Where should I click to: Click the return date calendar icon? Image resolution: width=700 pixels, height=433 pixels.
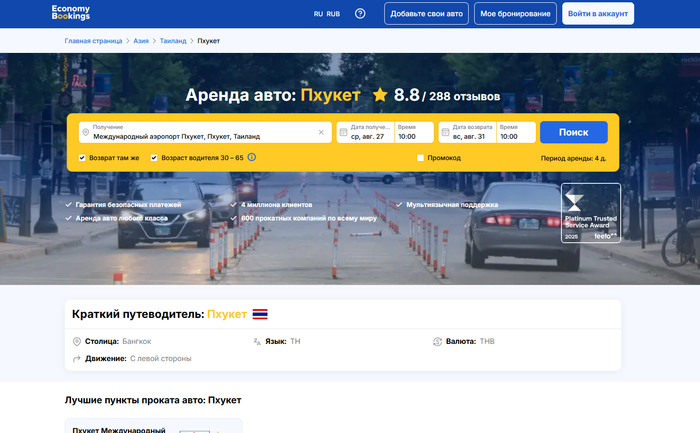445,133
